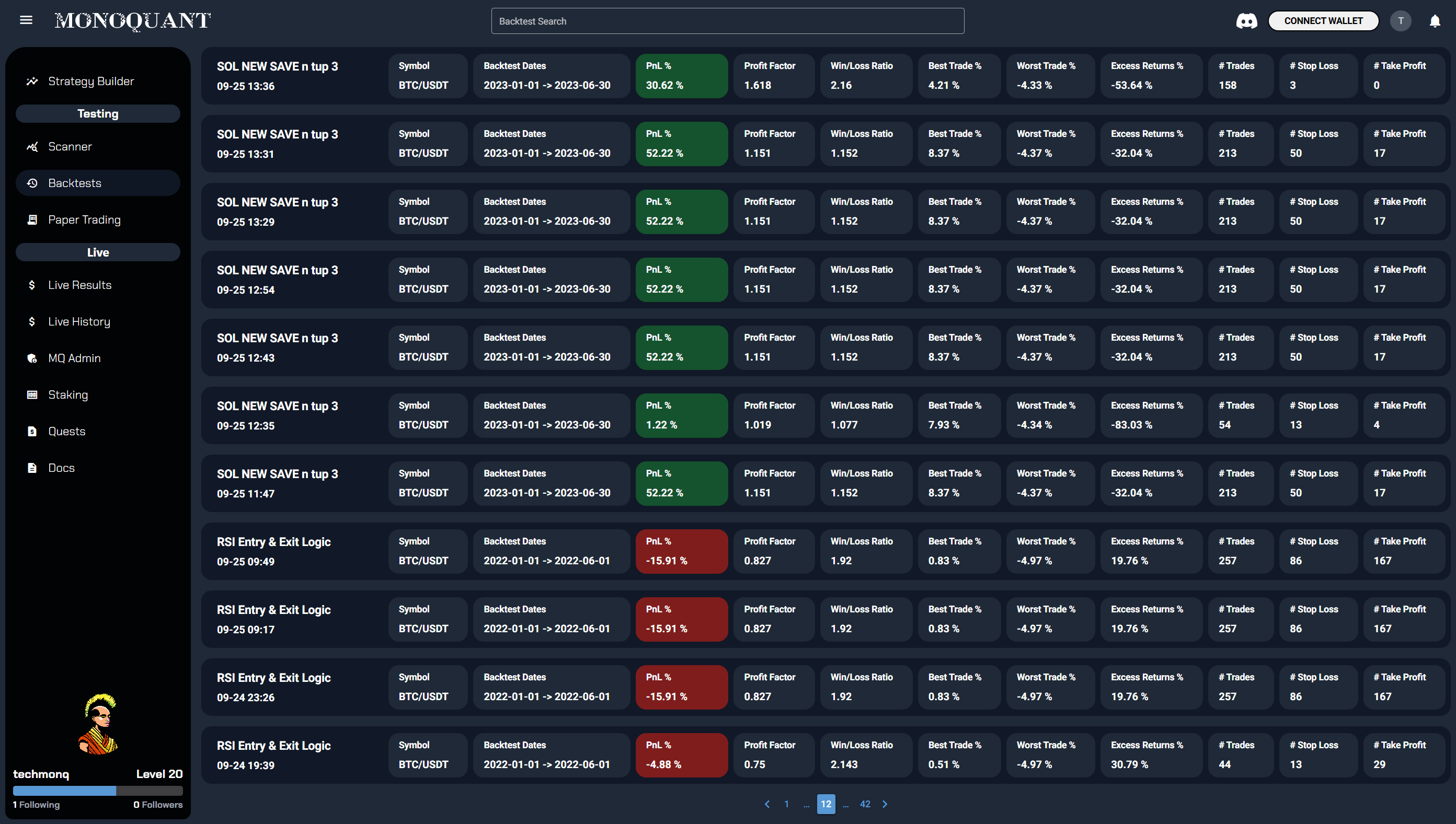Select current page 12

(826, 804)
